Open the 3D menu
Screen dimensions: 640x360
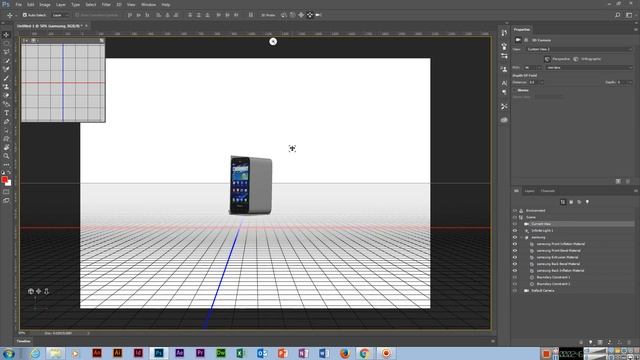pyautogui.click(x=119, y=4)
